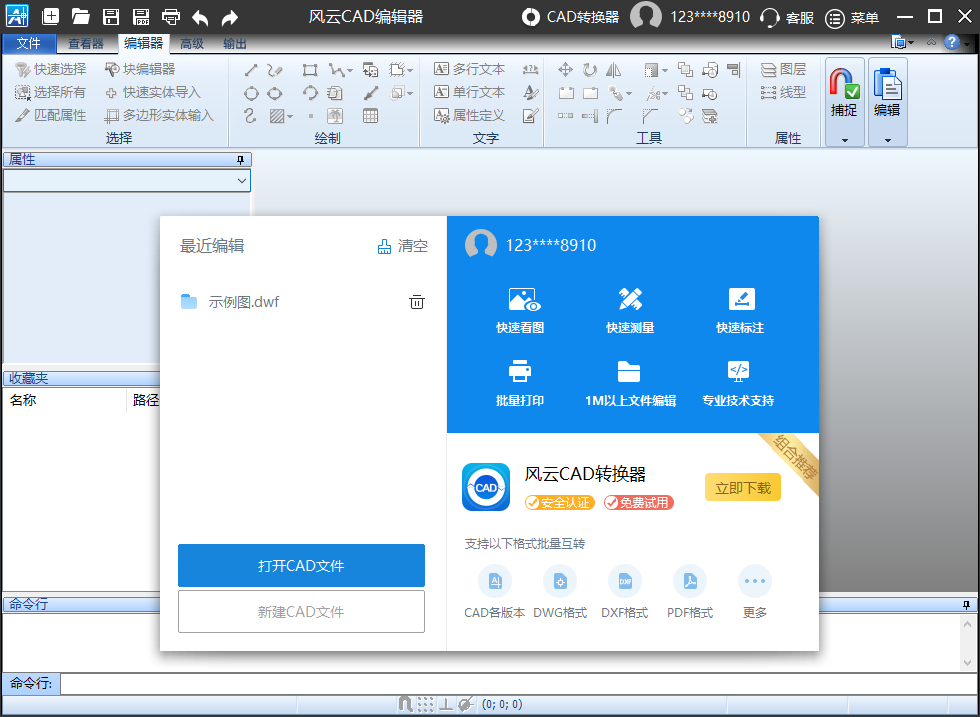Open dropdown beside top-right ribbon window icon
The image size is (980, 717).
911,43
